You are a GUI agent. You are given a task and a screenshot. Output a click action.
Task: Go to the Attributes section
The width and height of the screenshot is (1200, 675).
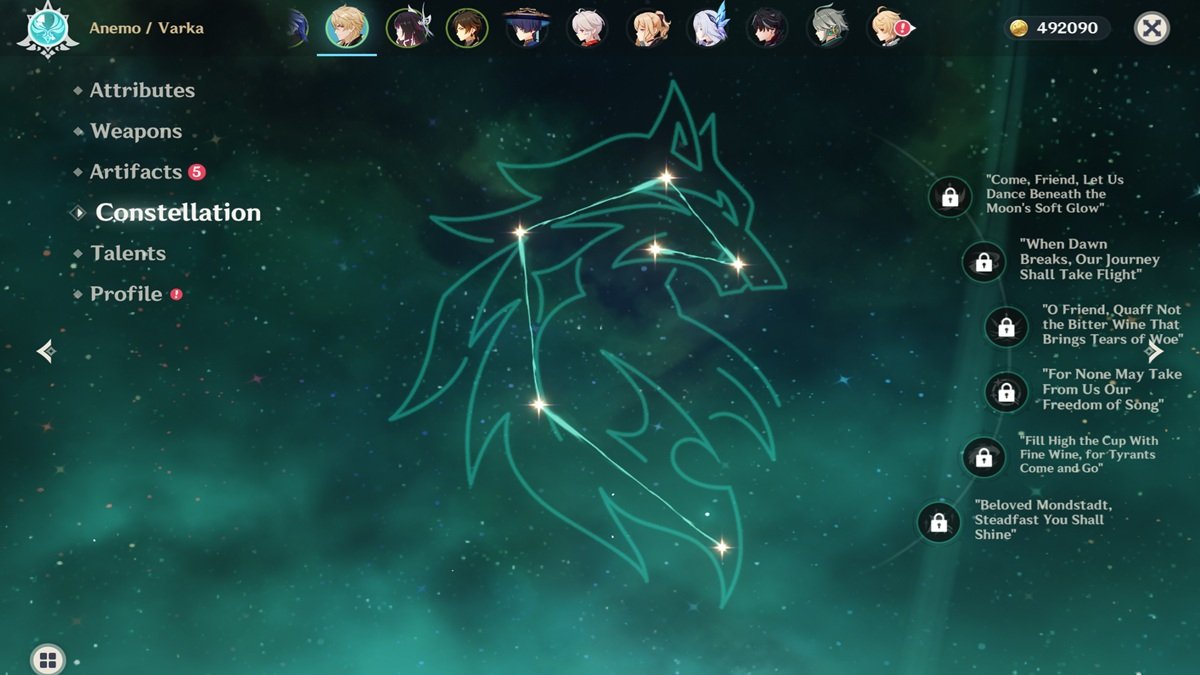pyautogui.click(x=142, y=90)
